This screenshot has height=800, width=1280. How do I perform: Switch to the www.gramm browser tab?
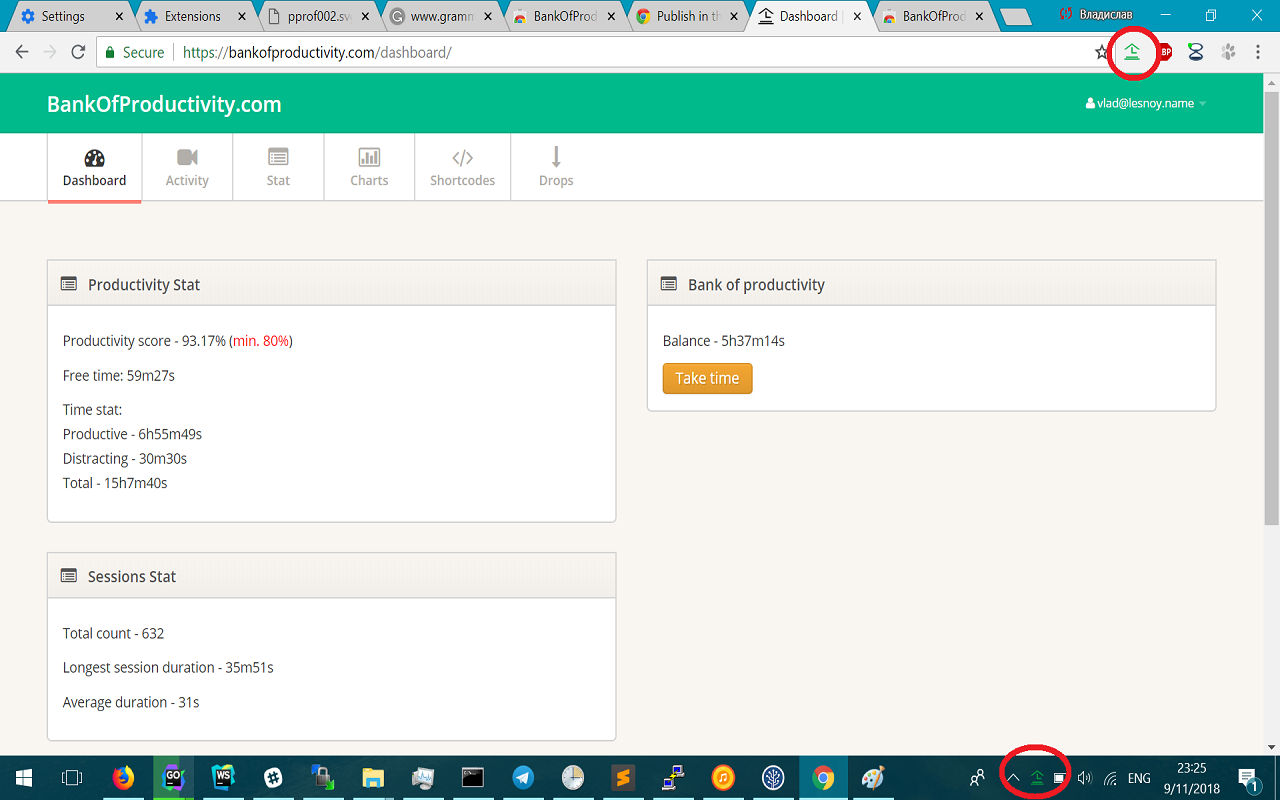click(441, 16)
